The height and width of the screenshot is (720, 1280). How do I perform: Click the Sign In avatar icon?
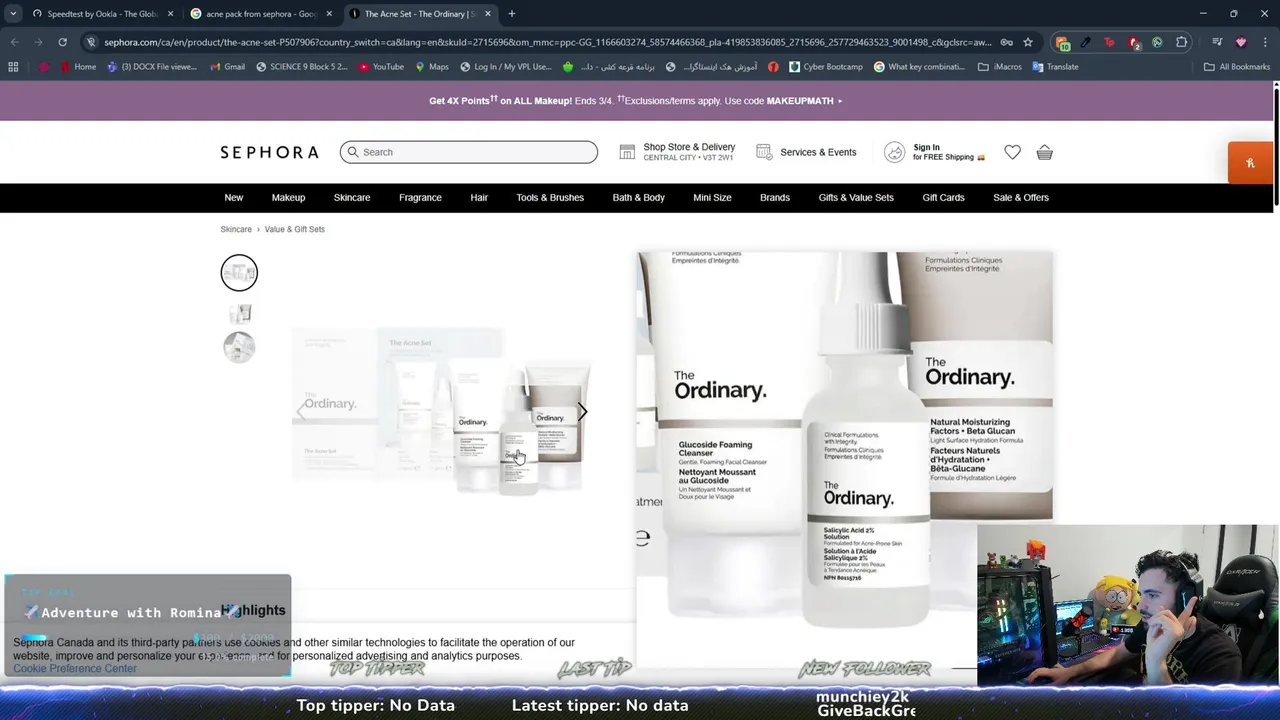(894, 152)
